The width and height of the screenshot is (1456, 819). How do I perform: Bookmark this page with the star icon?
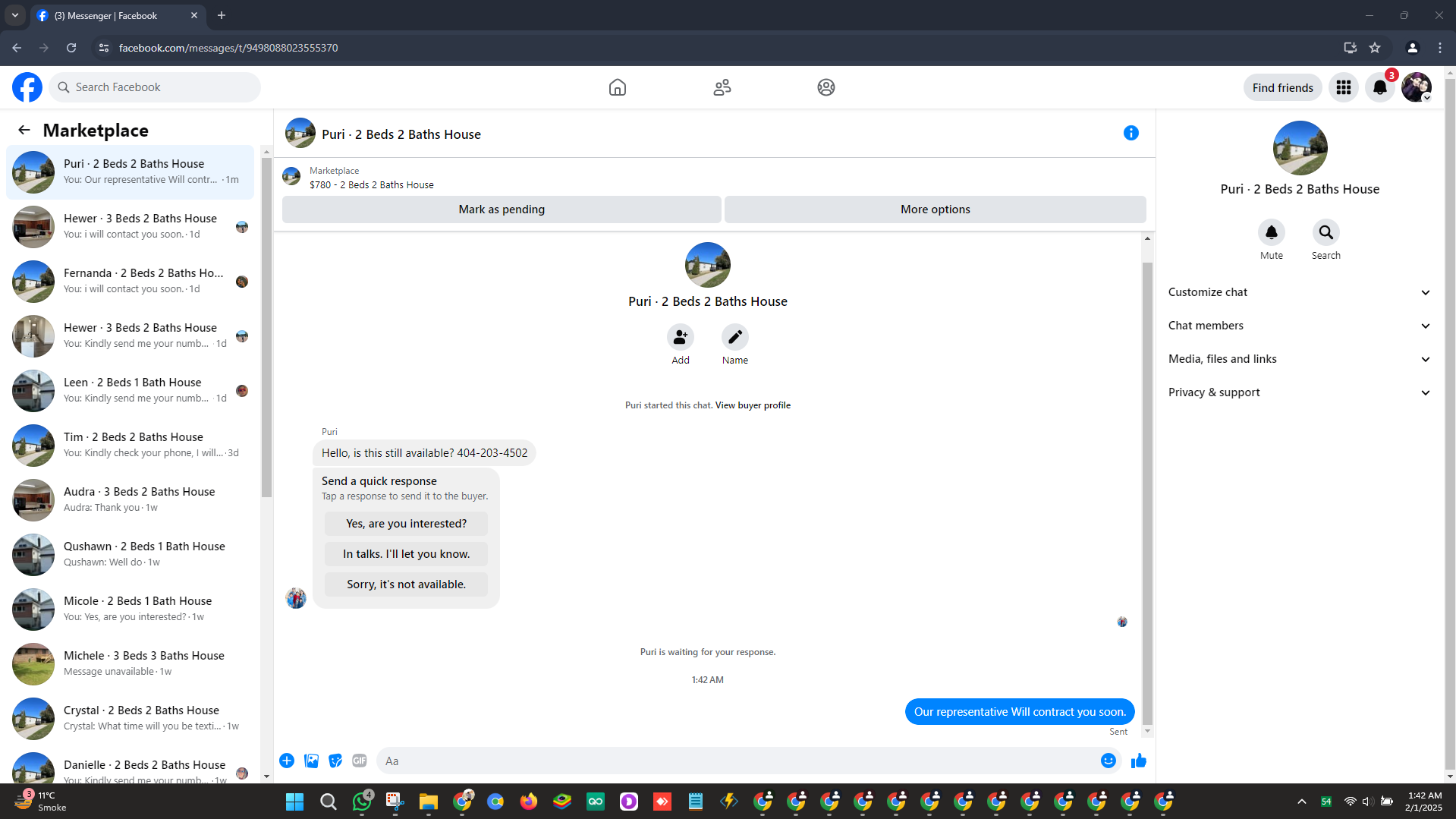click(1375, 48)
